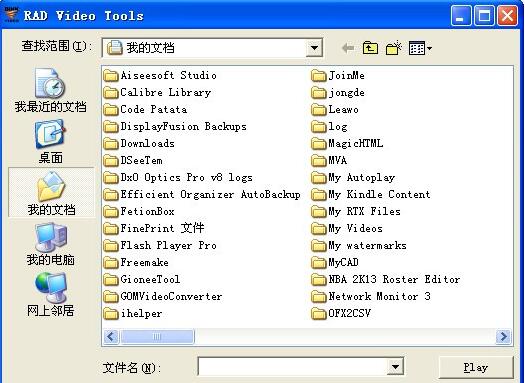Click the My Videos folder name
The height and width of the screenshot is (383, 525).
tap(355, 229)
